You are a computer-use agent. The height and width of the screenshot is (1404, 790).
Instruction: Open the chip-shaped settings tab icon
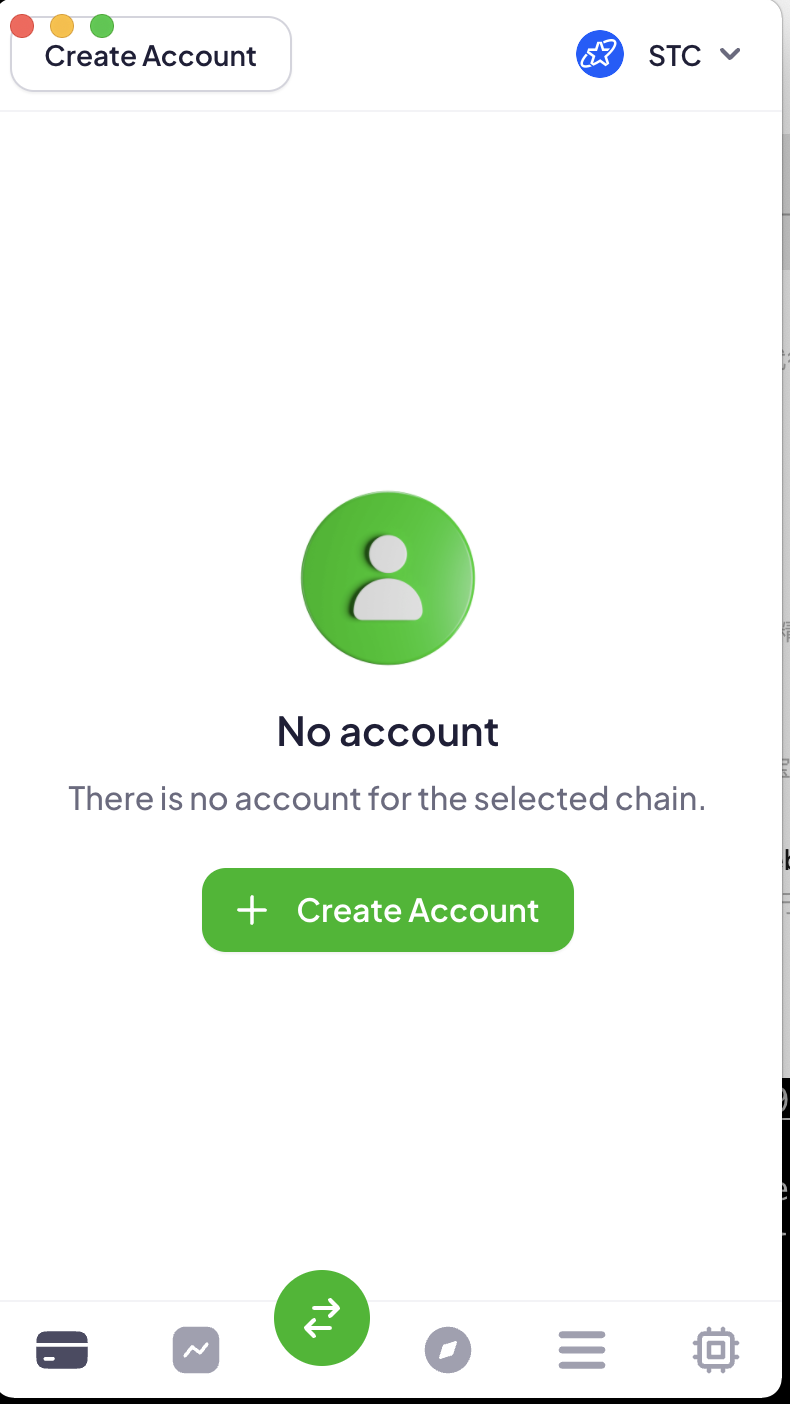click(716, 1351)
